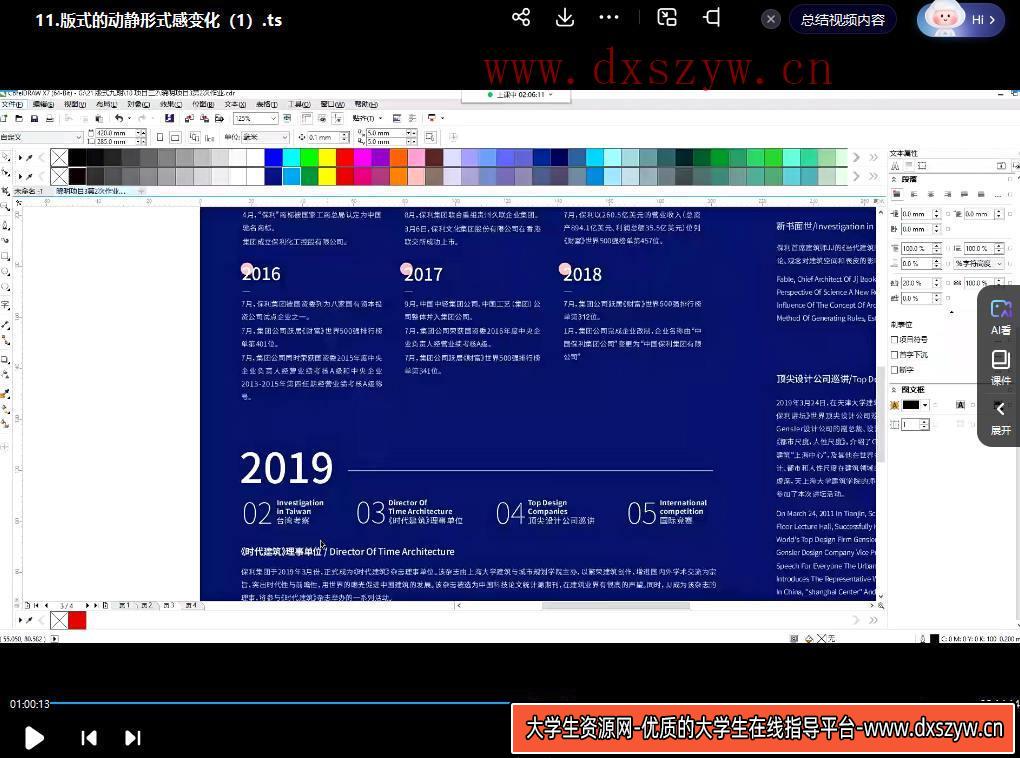Skip to next video
Screen dimensions: 1020x758
(133, 737)
